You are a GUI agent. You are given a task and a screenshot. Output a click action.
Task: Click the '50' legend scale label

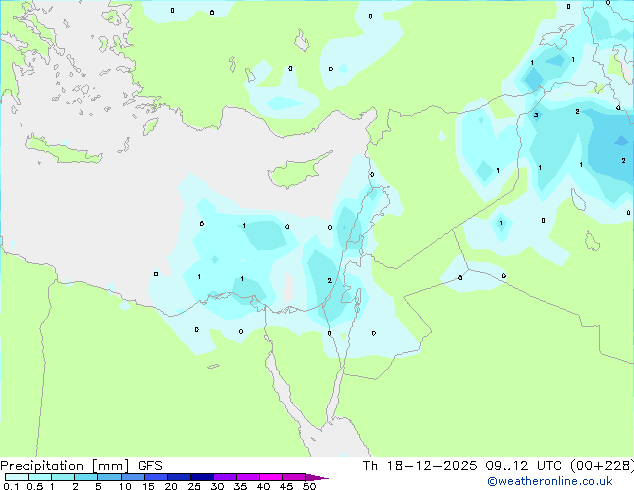(x=309, y=486)
